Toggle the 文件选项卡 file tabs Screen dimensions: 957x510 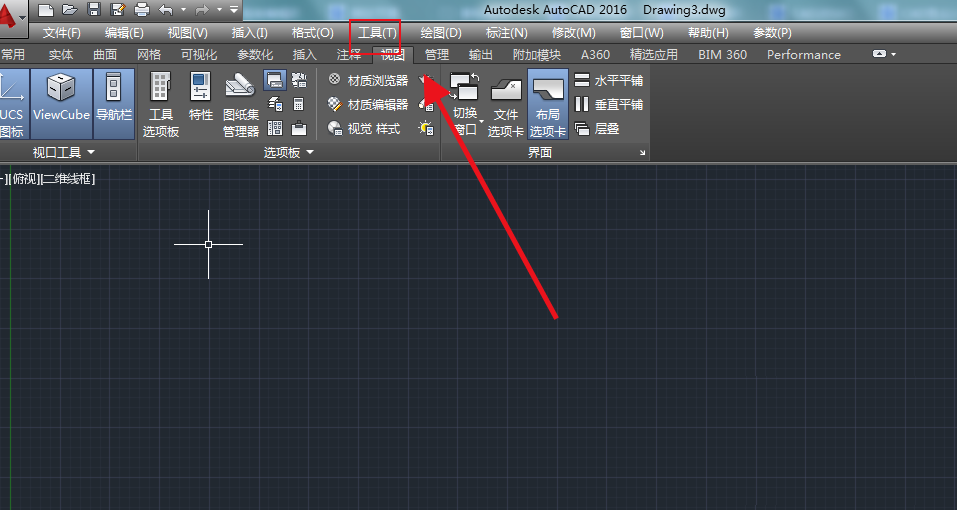505,104
